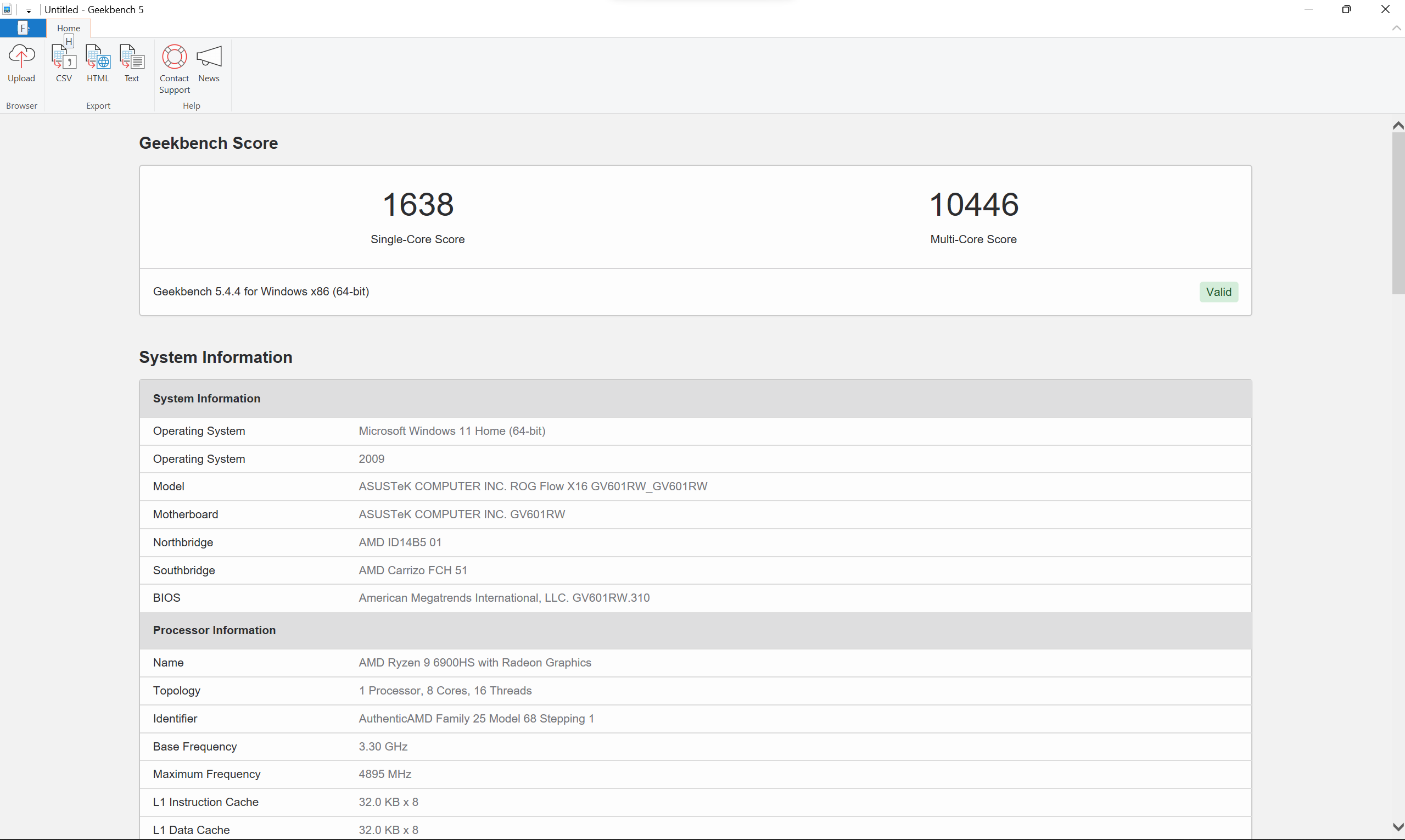
Task: Click the BIOS row label
Action: click(166, 598)
